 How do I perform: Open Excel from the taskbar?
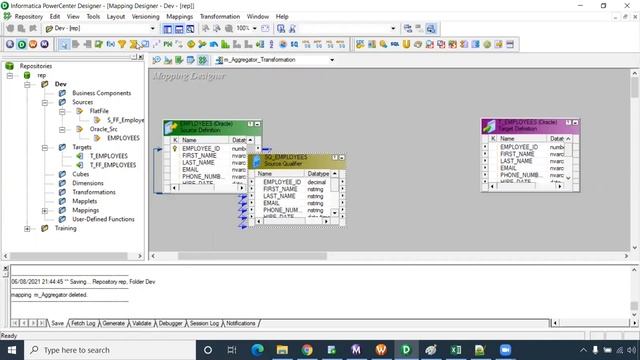456,350
